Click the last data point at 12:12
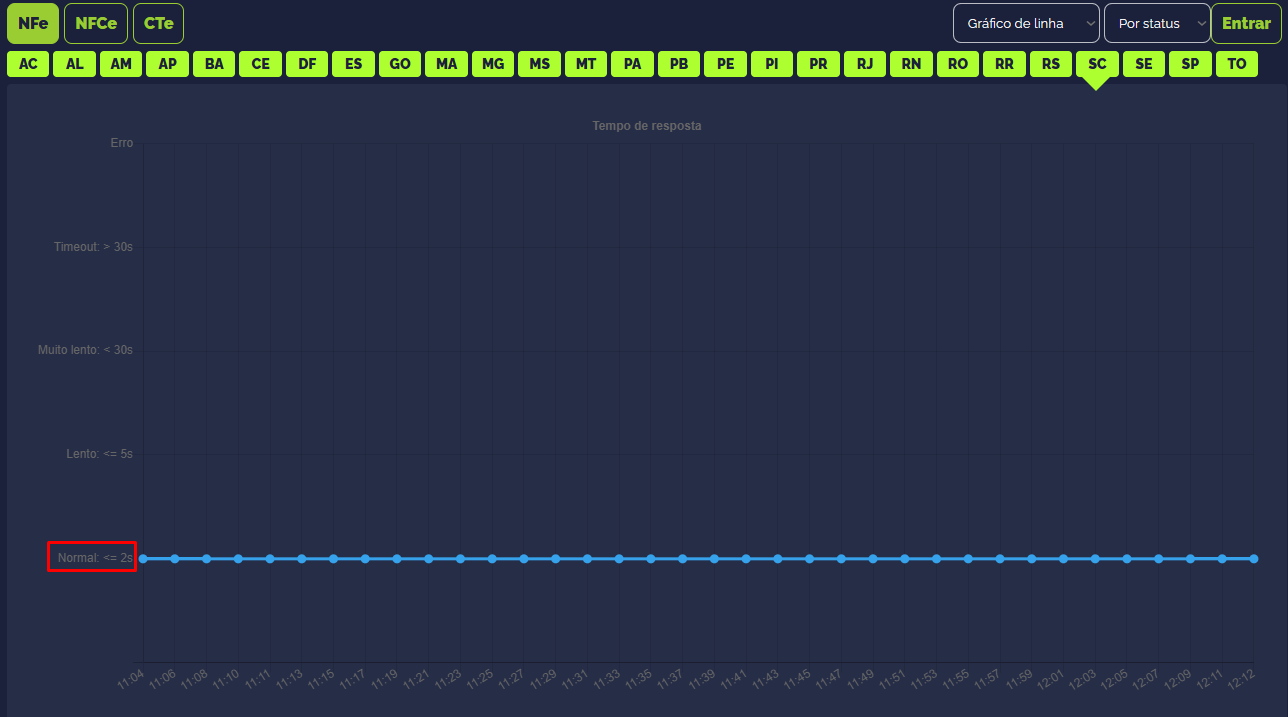Image resolution: width=1288 pixels, height=717 pixels. coord(1253,559)
